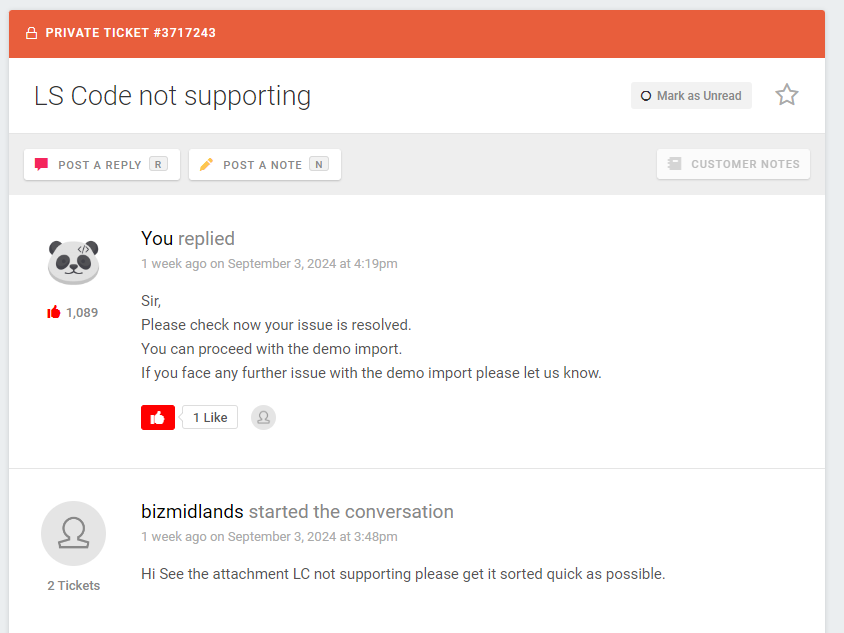Open the panda avatar profile
The height and width of the screenshot is (633, 844).
coord(73,262)
